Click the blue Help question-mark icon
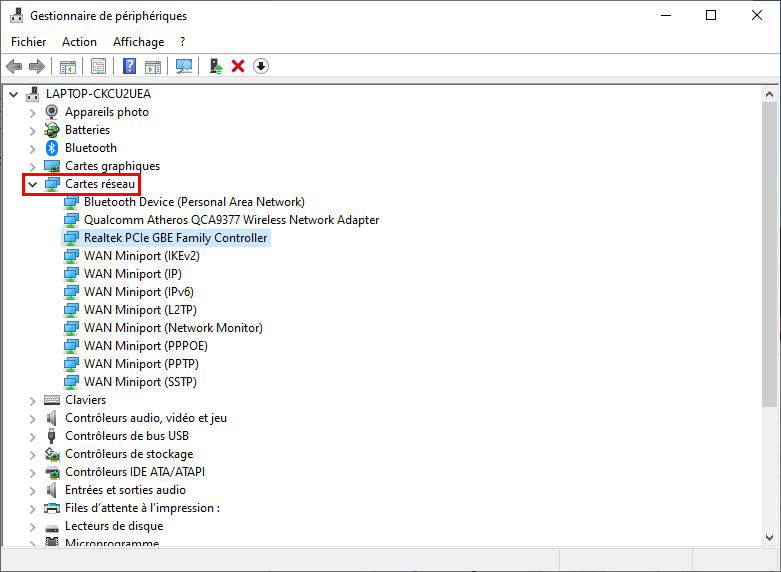This screenshot has width=781, height=572. 129,66
